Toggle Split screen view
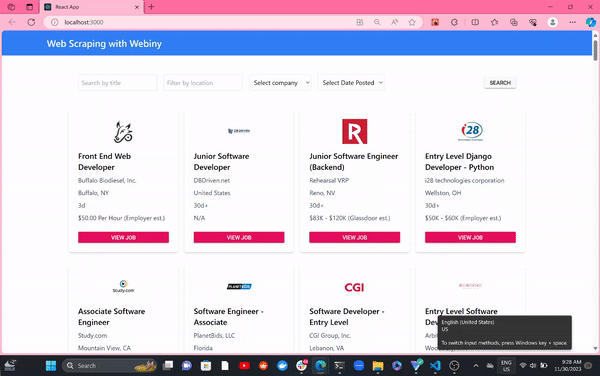Screen dimensions: 600x376 [475, 22]
